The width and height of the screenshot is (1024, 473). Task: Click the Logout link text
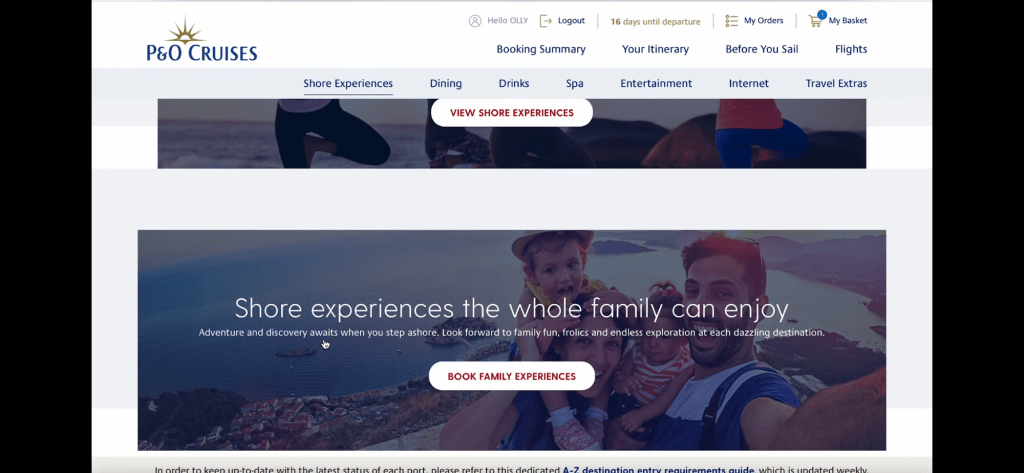[x=571, y=21]
